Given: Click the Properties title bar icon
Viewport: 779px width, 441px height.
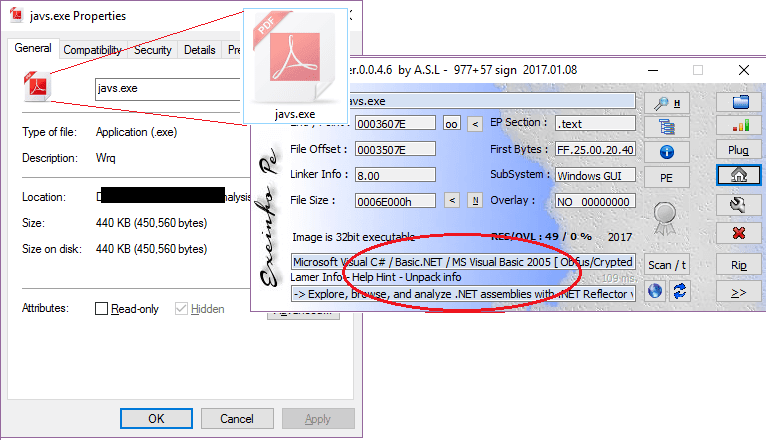Looking at the screenshot, I should tap(16, 15).
